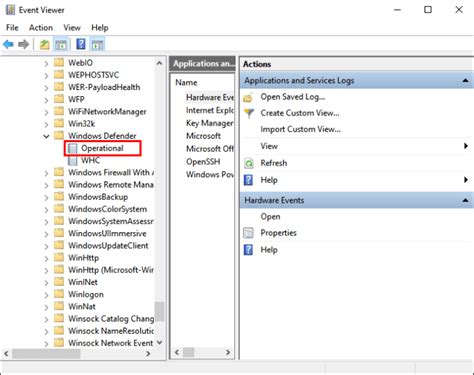Click the Back arrow toolbar icon
474x375 pixels.
(8, 44)
